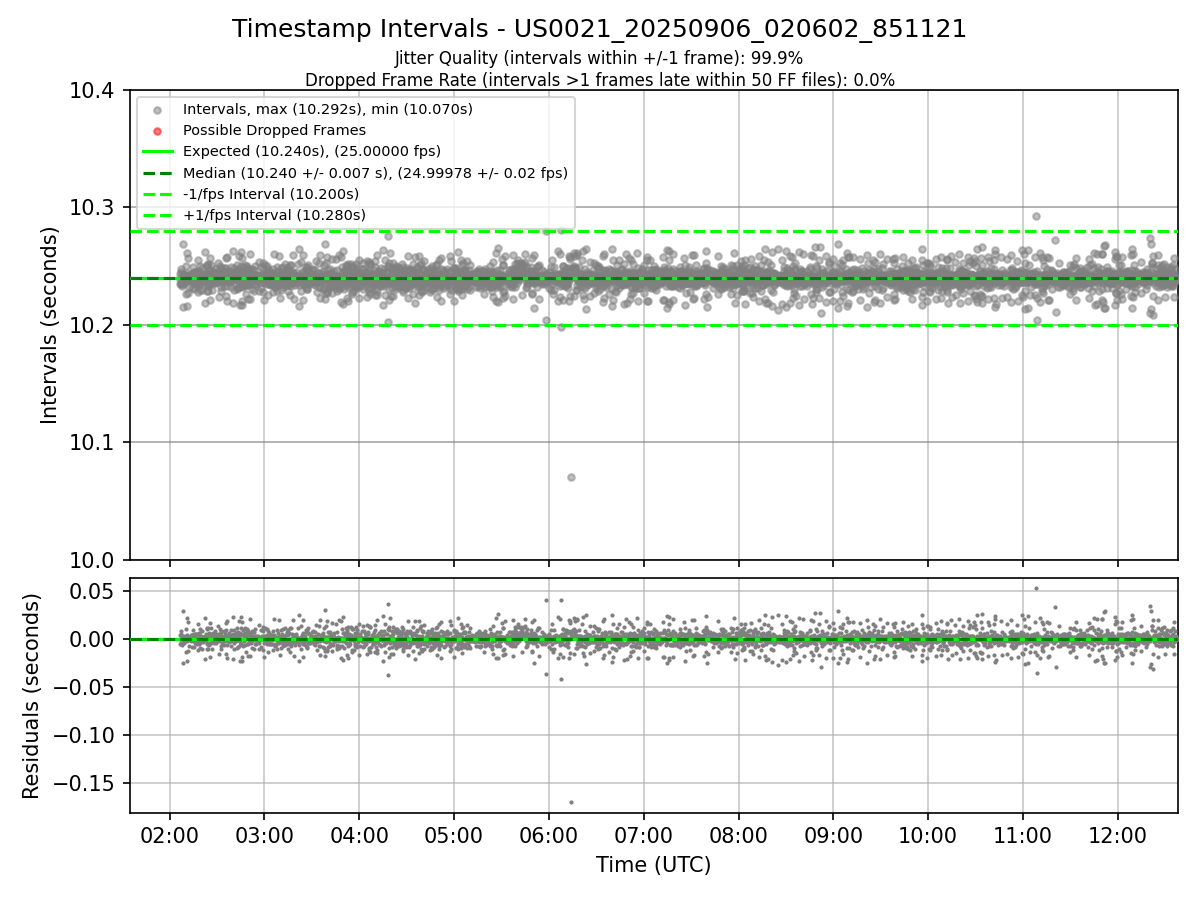Click the plot title 'Timestamp Intervals - US0021_20250906_020602_851121'

coord(599,29)
